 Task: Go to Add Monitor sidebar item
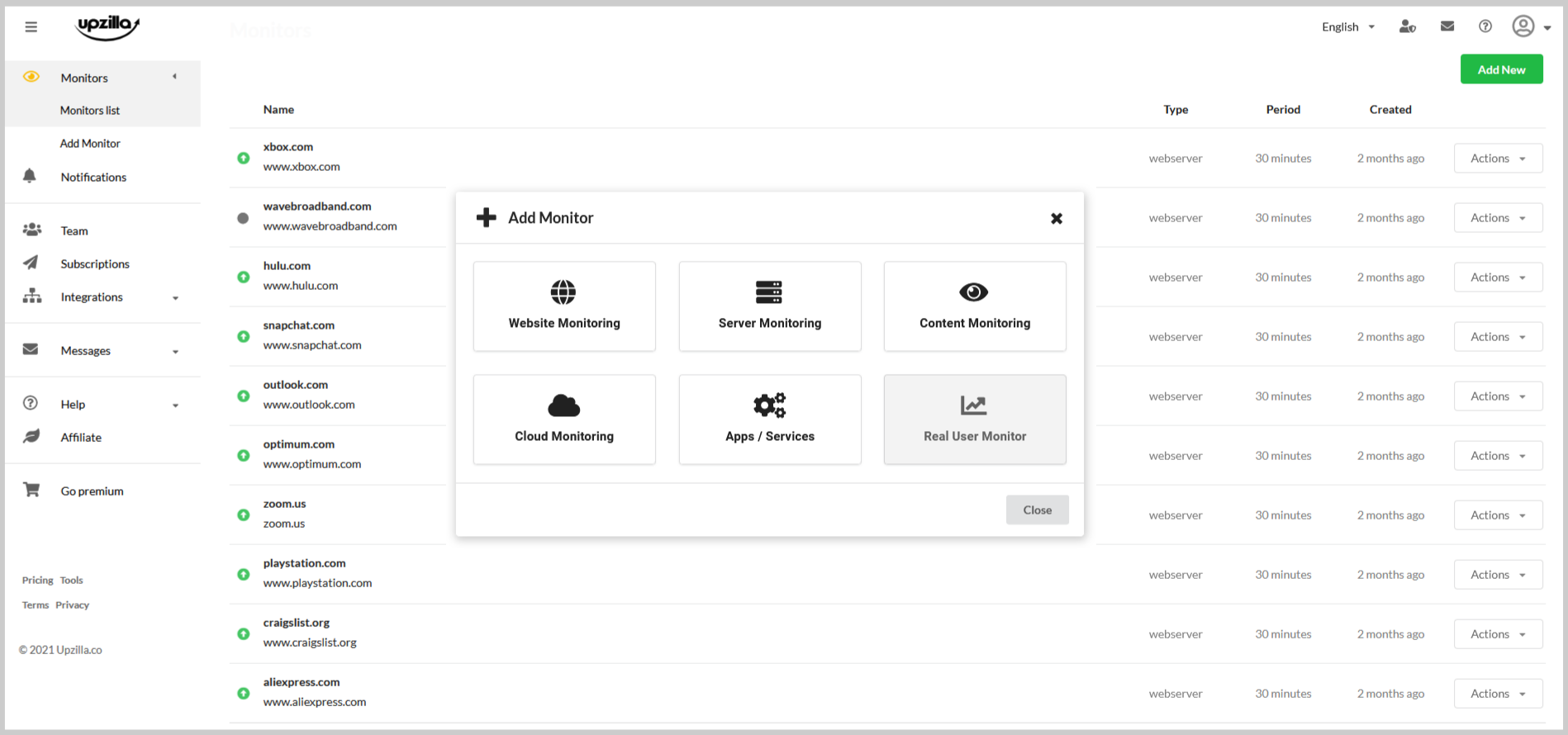pyautogui.click(x=90, y=143)
